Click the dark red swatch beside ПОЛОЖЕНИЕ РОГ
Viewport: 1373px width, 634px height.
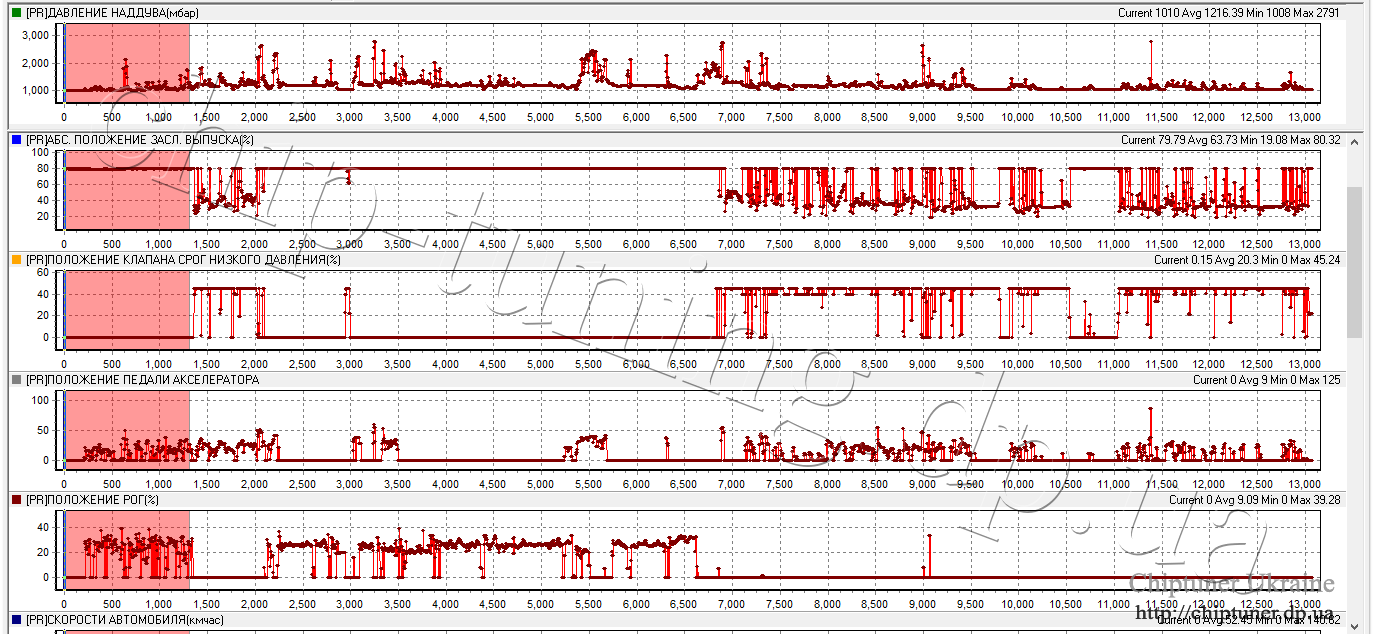[x=16, y=499]
